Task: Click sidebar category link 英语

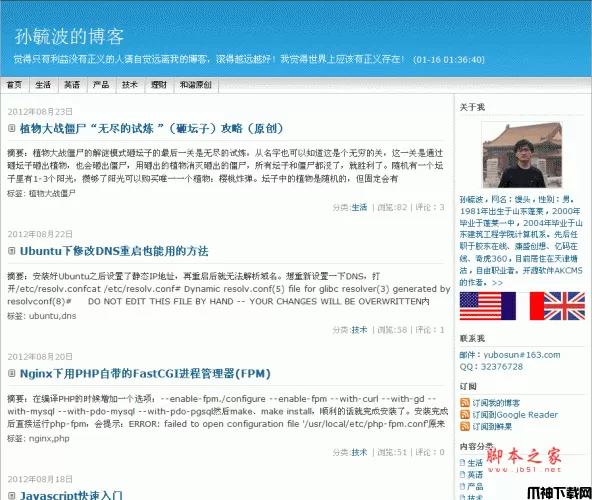Action: pyautogui.click(x=475, y=475)
